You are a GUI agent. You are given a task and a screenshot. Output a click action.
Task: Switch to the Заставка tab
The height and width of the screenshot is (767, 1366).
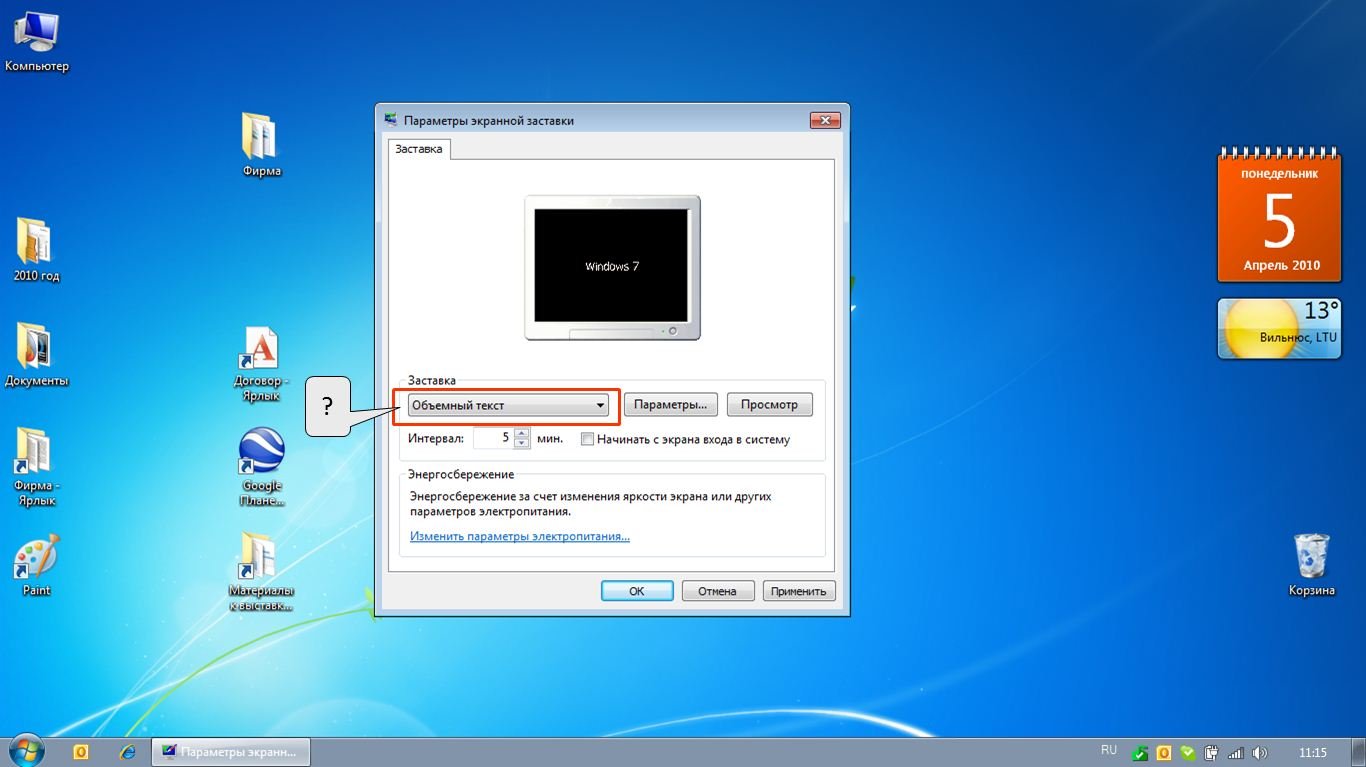tap(419, 149)
